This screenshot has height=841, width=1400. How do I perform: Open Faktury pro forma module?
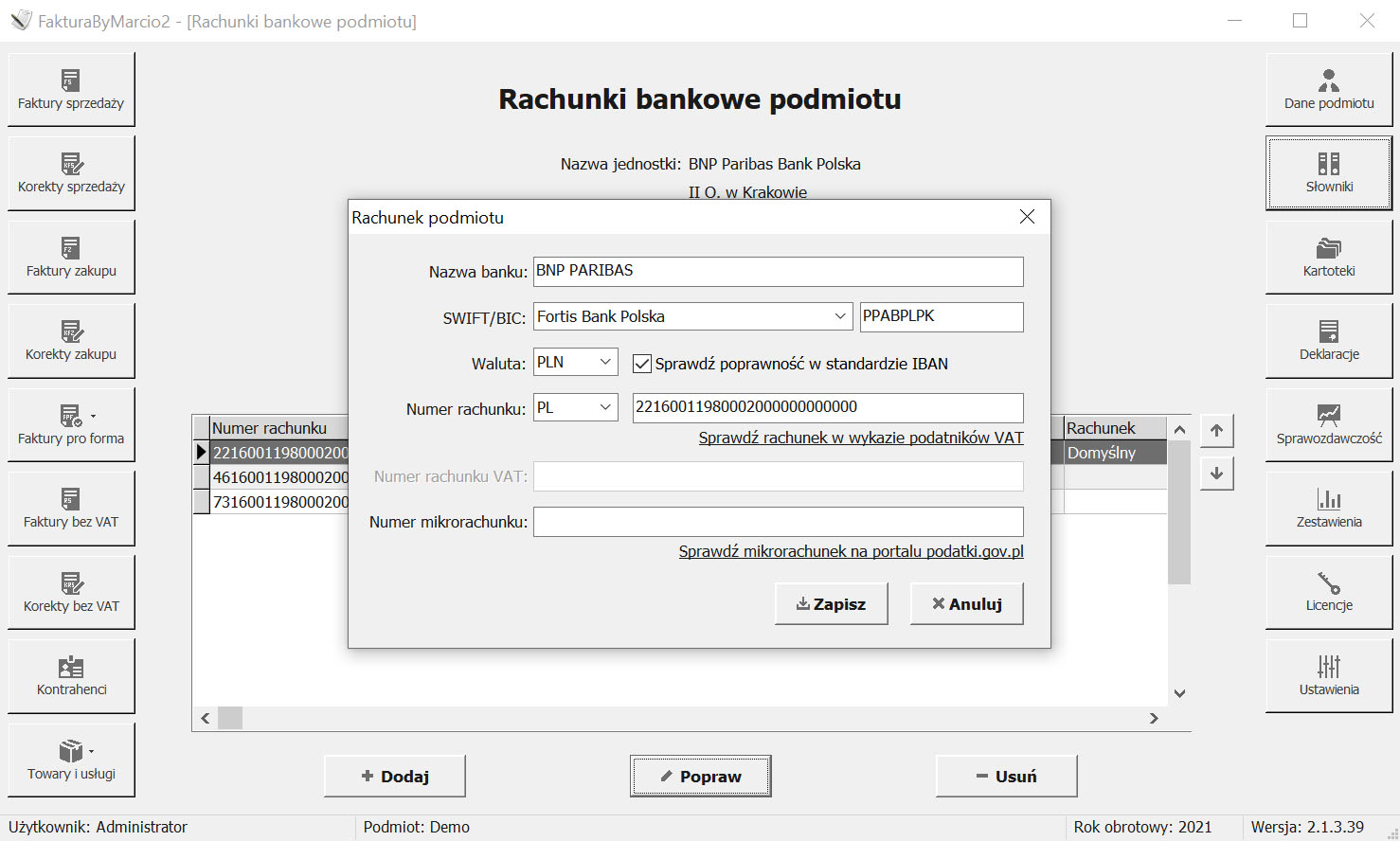[x=71, y=424]
